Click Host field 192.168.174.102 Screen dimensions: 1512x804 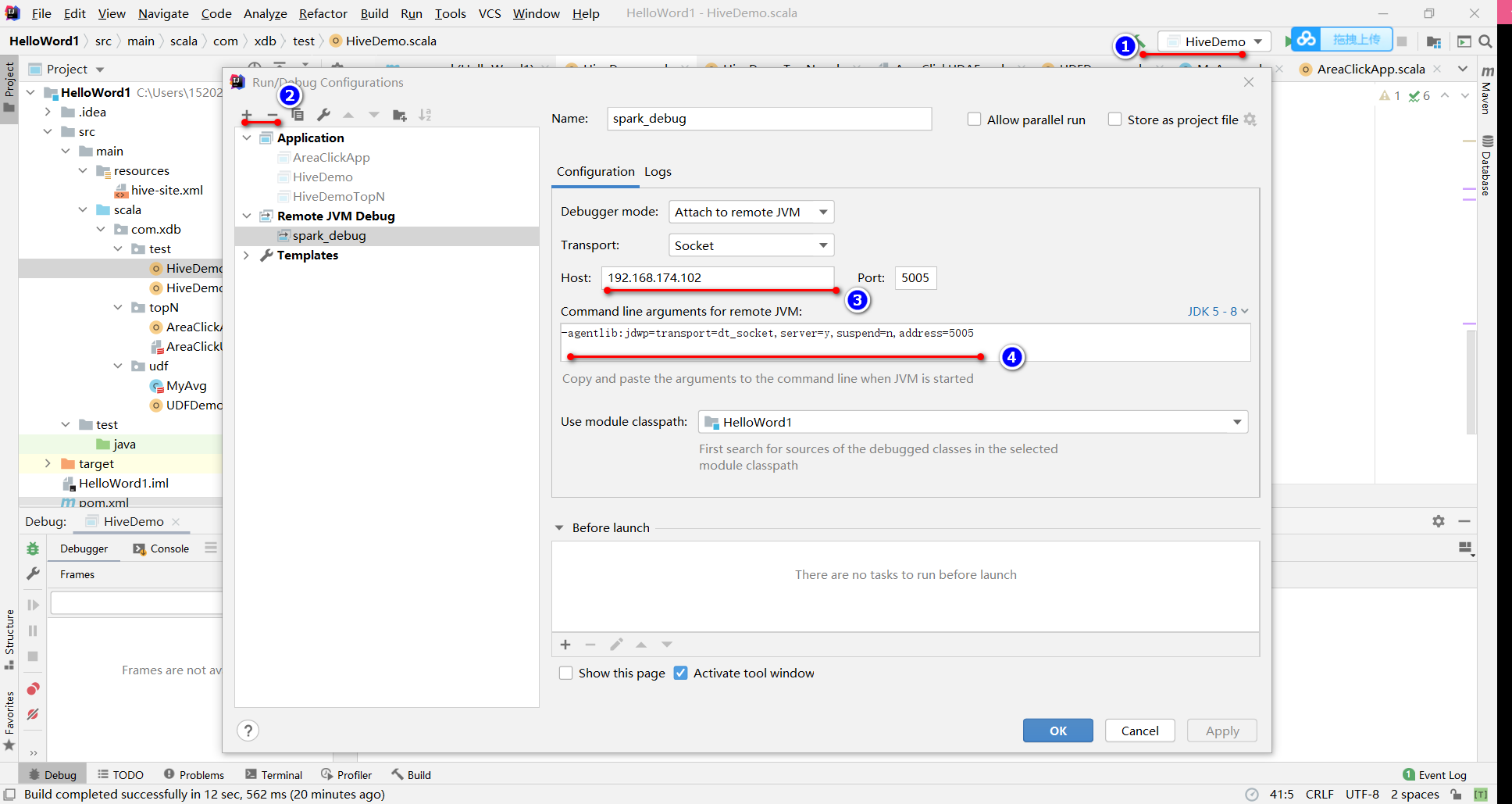tap(718, 278)
